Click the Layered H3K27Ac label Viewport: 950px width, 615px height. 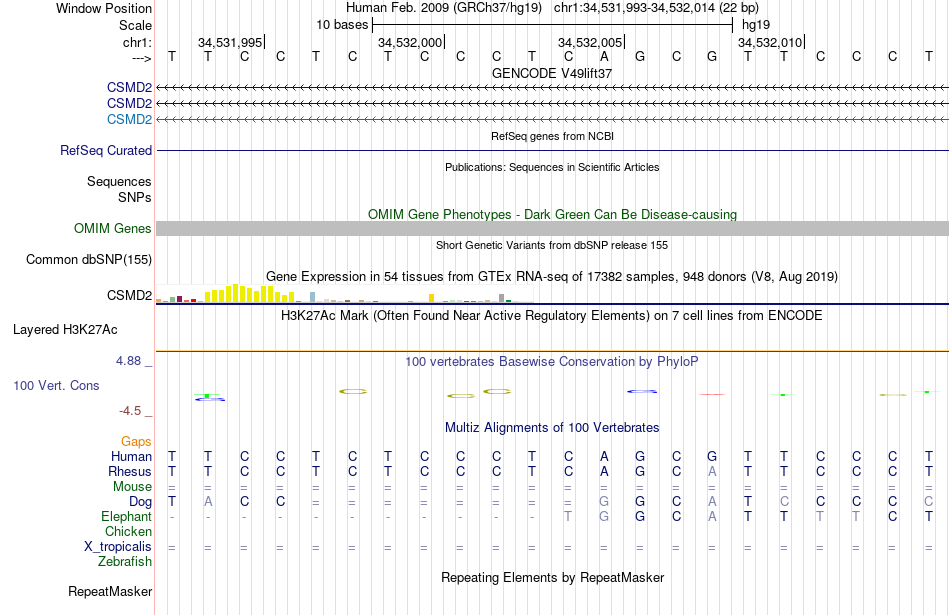[65, 330]
